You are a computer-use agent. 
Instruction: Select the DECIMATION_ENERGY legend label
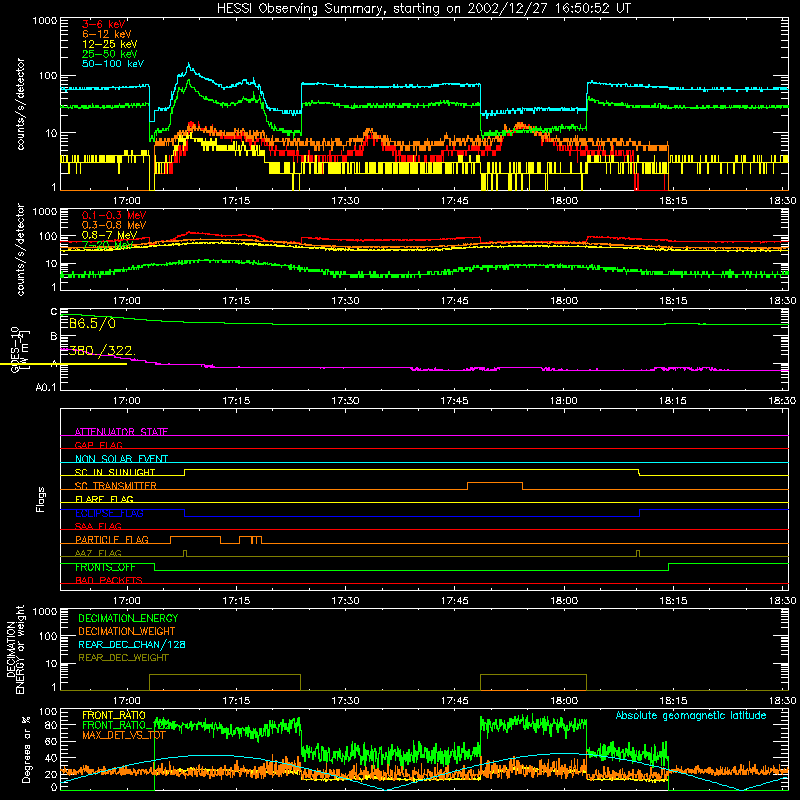tap(128, 618)
